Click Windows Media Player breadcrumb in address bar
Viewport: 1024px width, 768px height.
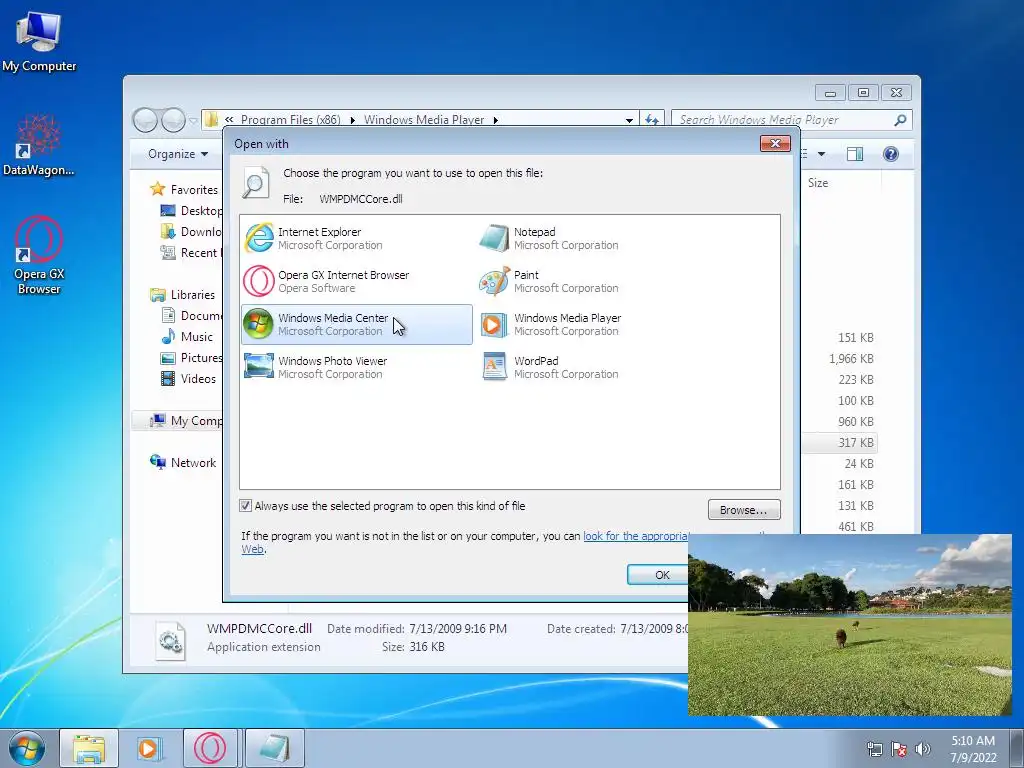pos(424,120)
